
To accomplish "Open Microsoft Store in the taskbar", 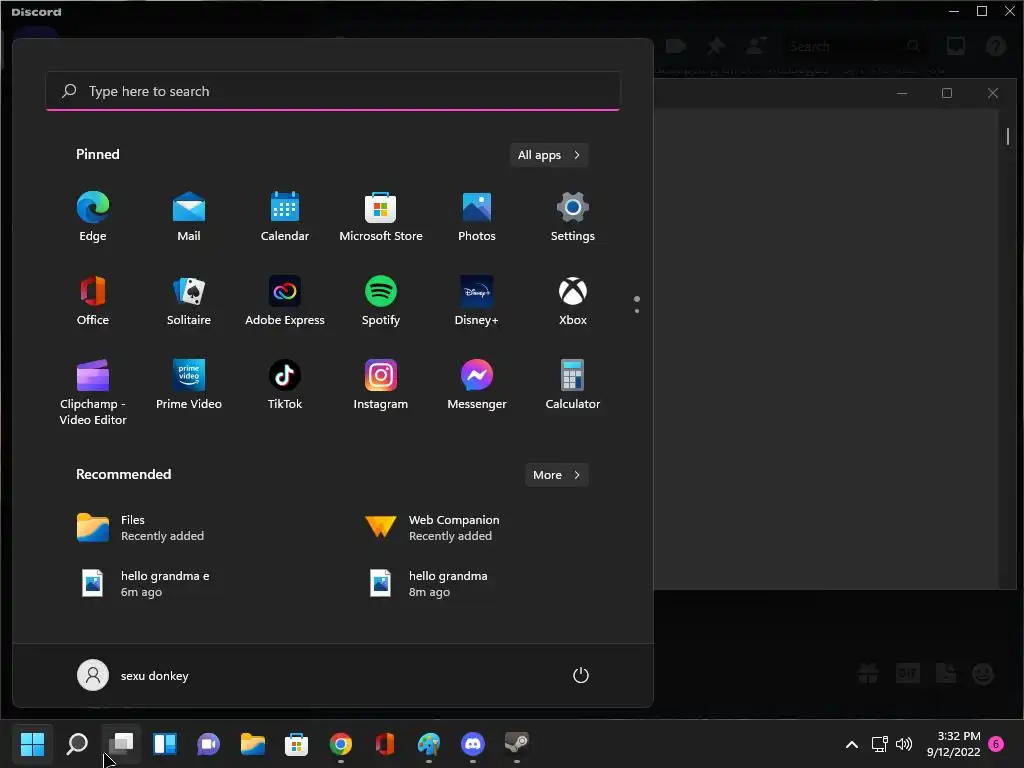I will pos(296,743).
